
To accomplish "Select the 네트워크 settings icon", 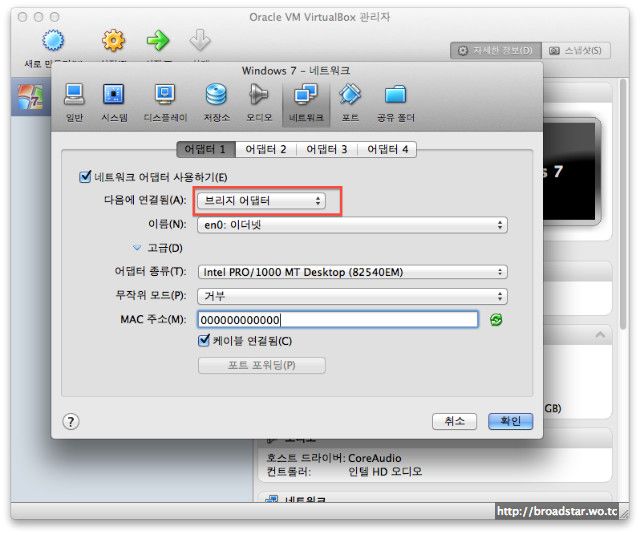I will [306, 102].
